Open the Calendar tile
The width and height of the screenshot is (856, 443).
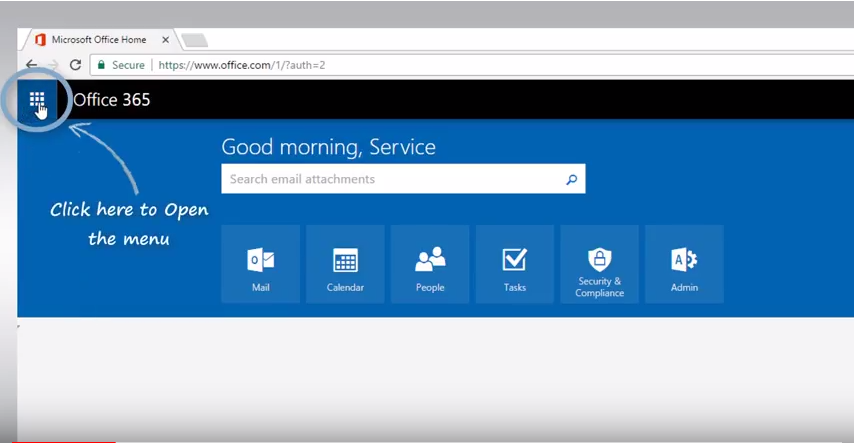pyautogui.click(x=345, y=264)
